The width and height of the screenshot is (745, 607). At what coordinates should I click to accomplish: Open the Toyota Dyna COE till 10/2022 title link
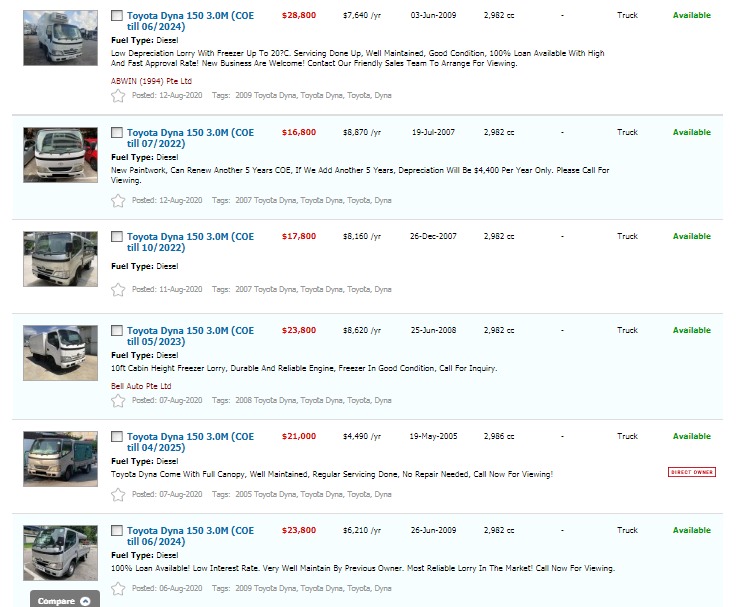tap(190, 242)
